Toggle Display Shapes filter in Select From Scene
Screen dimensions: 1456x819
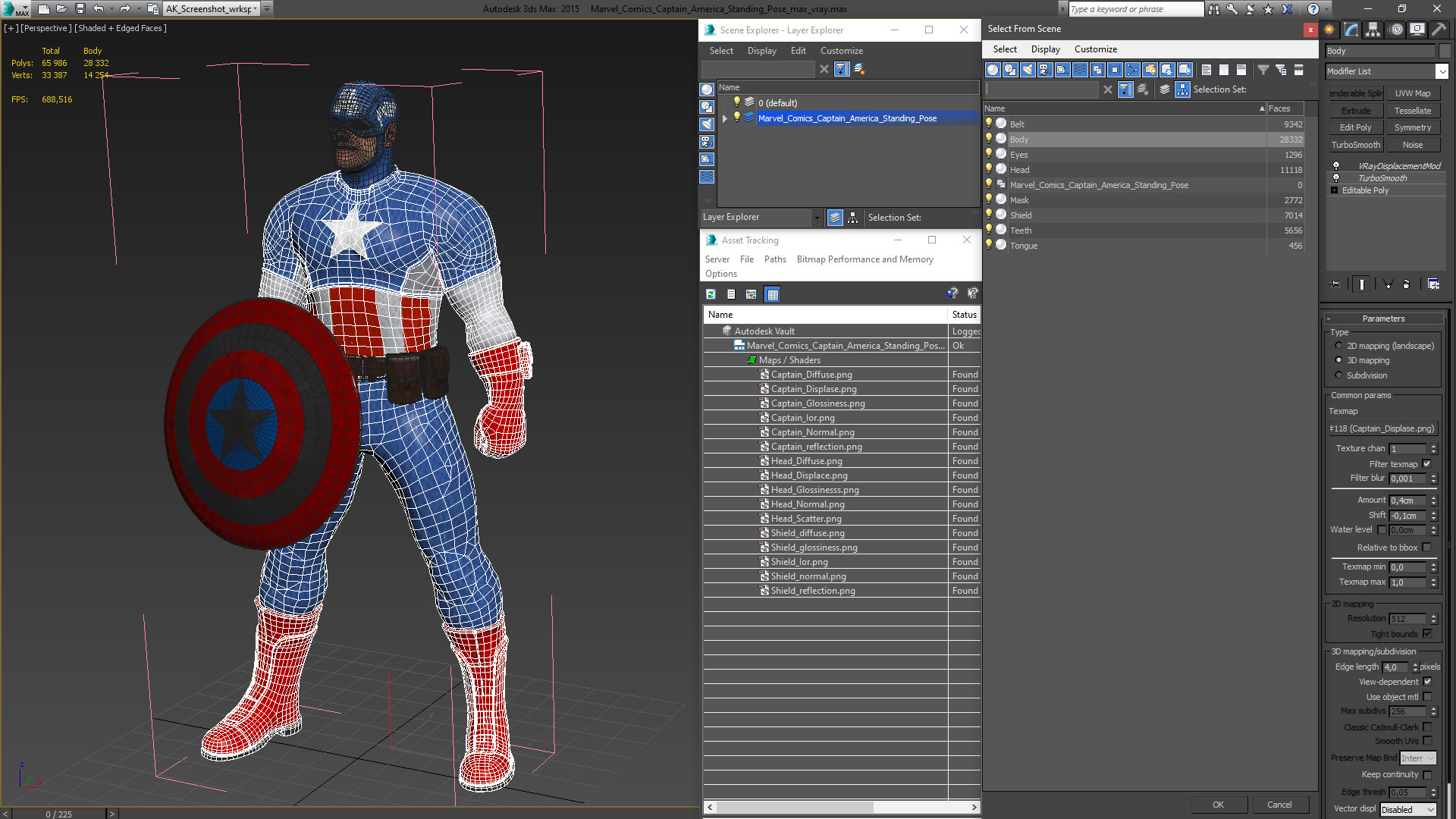pyautogui.click(x=1010, y=70)
